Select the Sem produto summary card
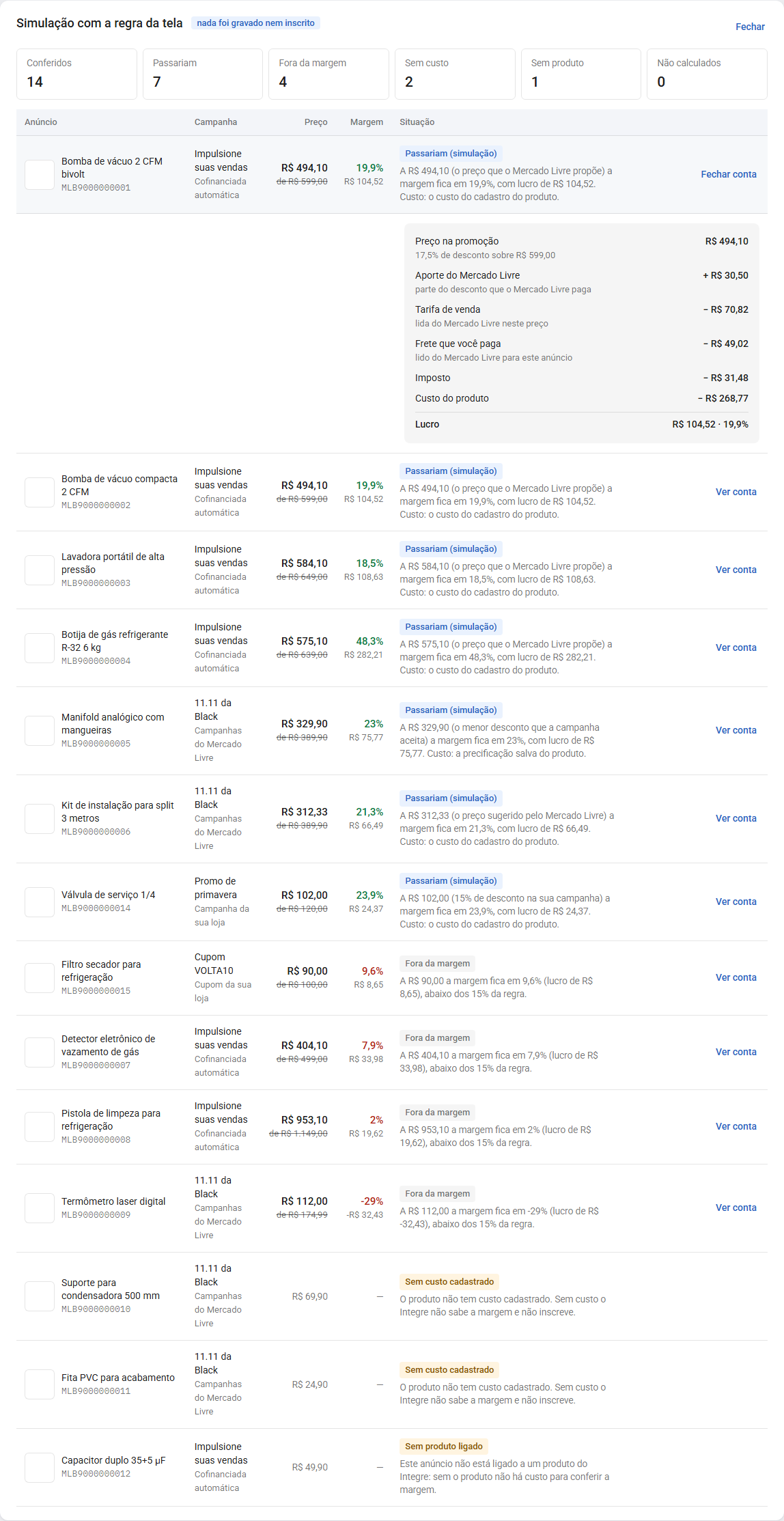This screenshot has height=1521, width=784. [x=581, y=74]
